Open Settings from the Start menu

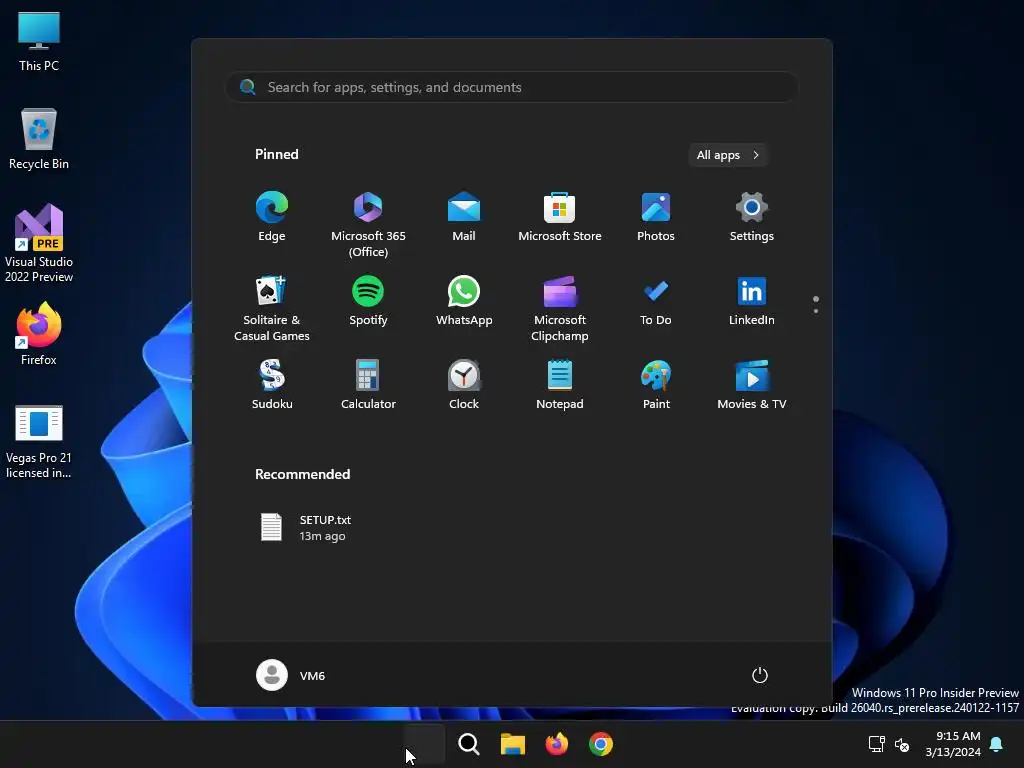(x=752, y=217)
